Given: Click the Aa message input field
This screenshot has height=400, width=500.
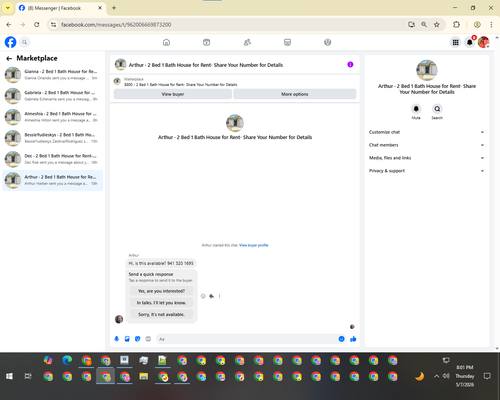Looking at the screenshot, I should point(247,339).
